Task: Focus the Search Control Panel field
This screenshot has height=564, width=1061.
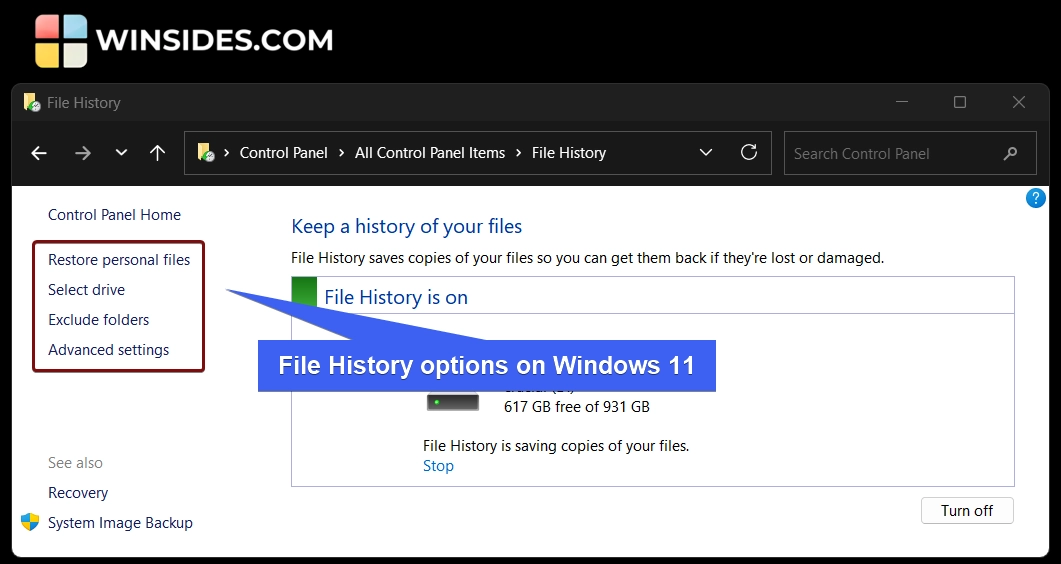Action: (x=910, y=154)
